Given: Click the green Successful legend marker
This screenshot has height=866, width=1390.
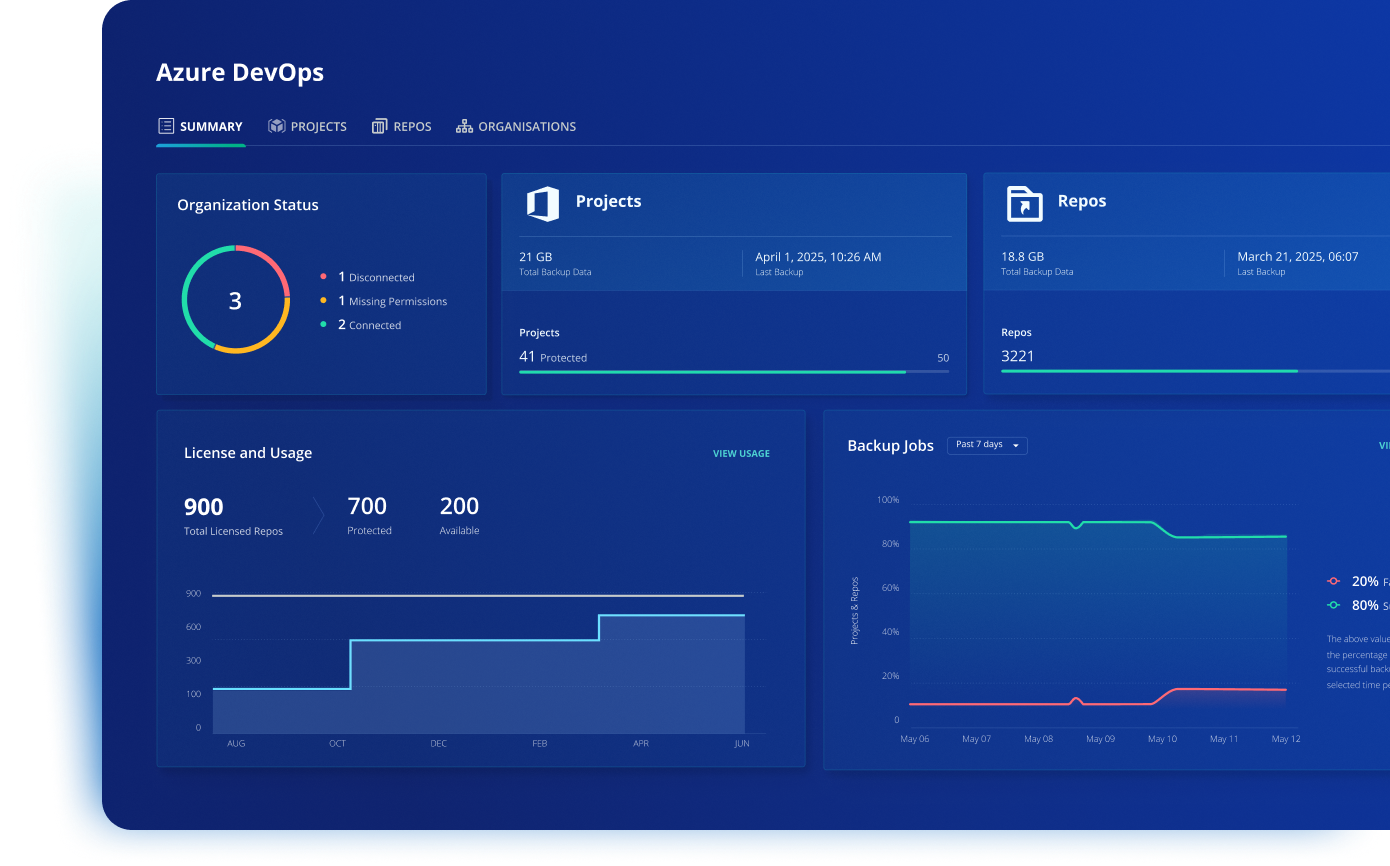Looking at the screenshot, I should 1333,604.
